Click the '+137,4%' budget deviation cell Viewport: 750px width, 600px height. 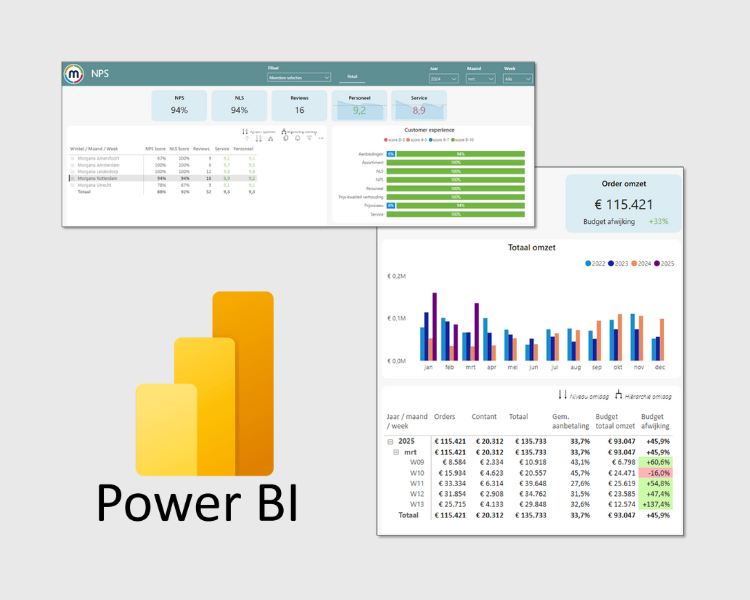(656, 504)
